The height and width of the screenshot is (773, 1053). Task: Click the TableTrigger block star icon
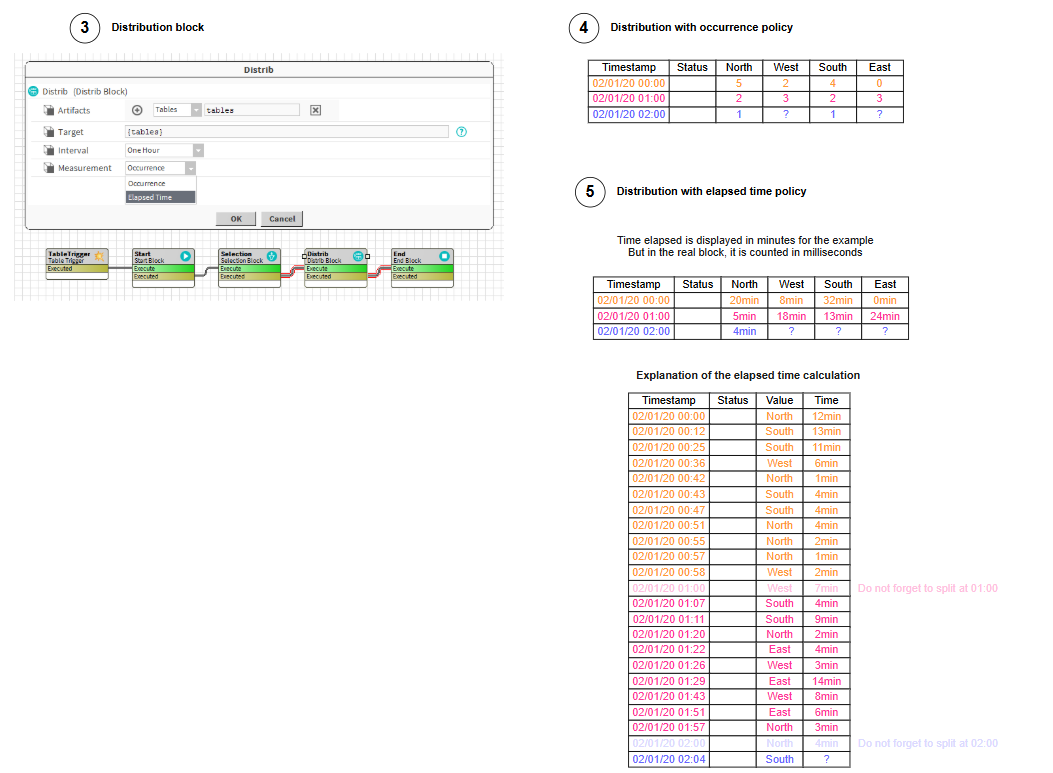(x=99, y=257)
